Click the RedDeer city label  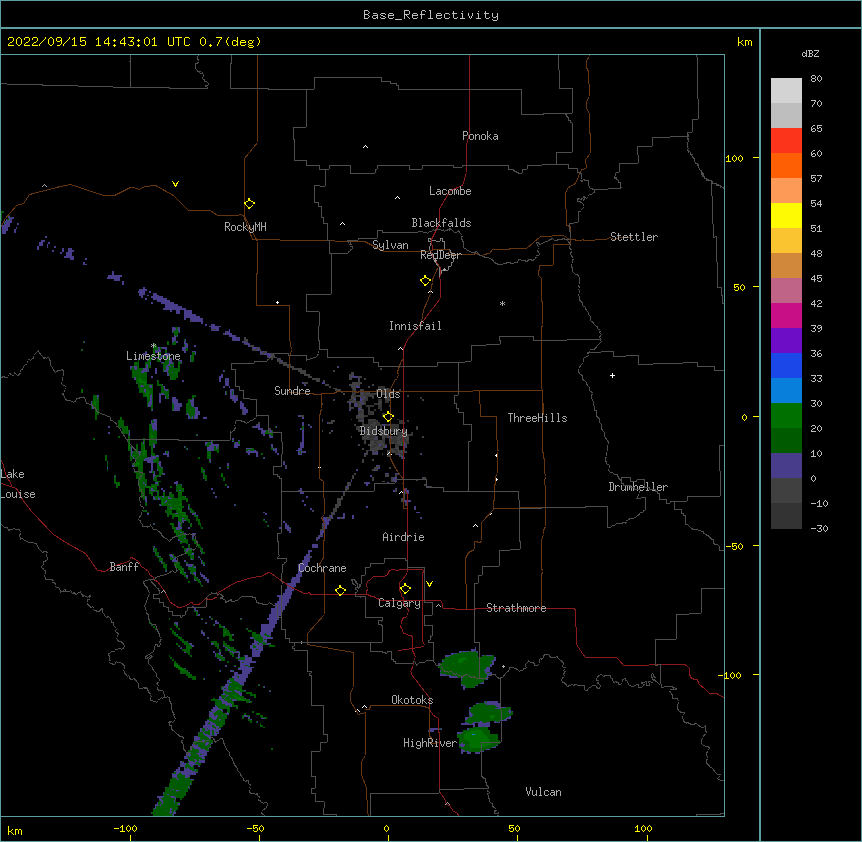pyautogui.click(x=440, y=255)
